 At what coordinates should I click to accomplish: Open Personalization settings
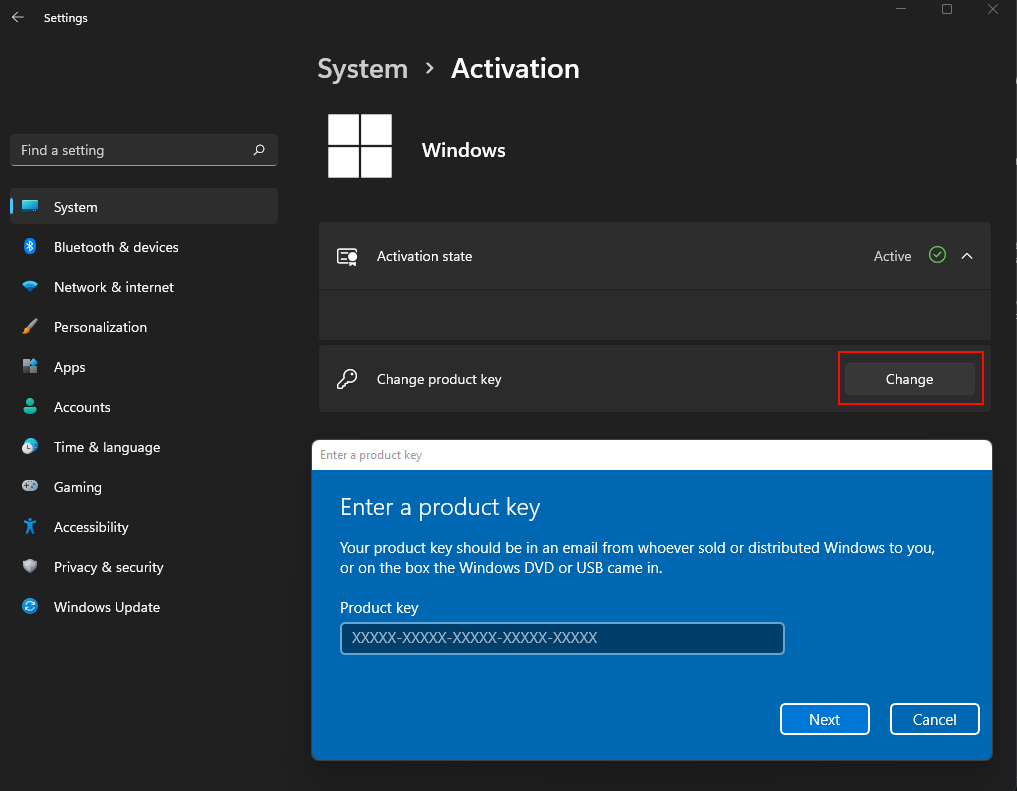point(144,327)
